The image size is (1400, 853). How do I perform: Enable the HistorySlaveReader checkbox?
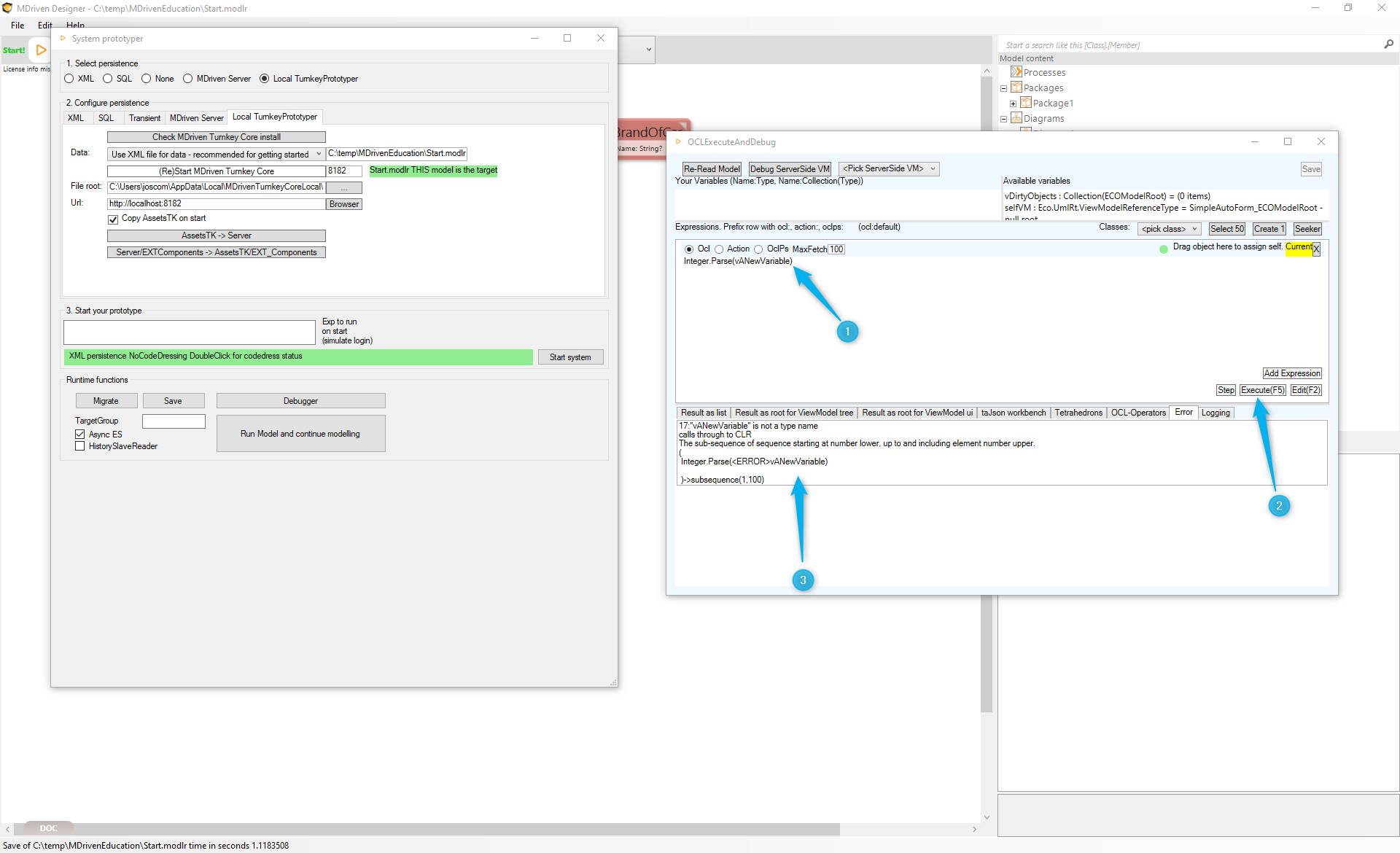[80, 446]
